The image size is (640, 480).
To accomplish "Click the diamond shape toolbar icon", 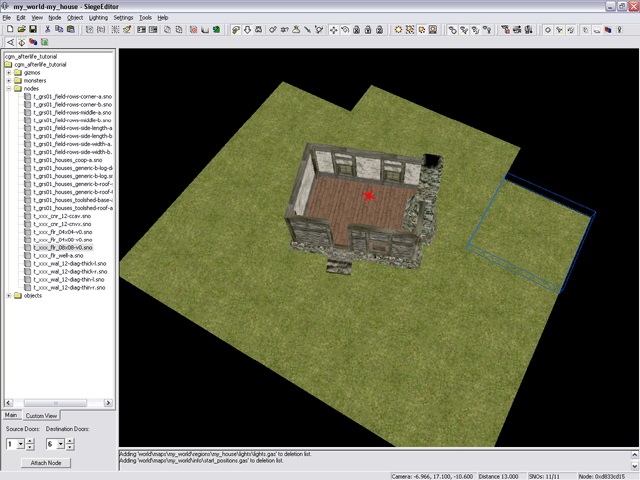I will [548, 30].
